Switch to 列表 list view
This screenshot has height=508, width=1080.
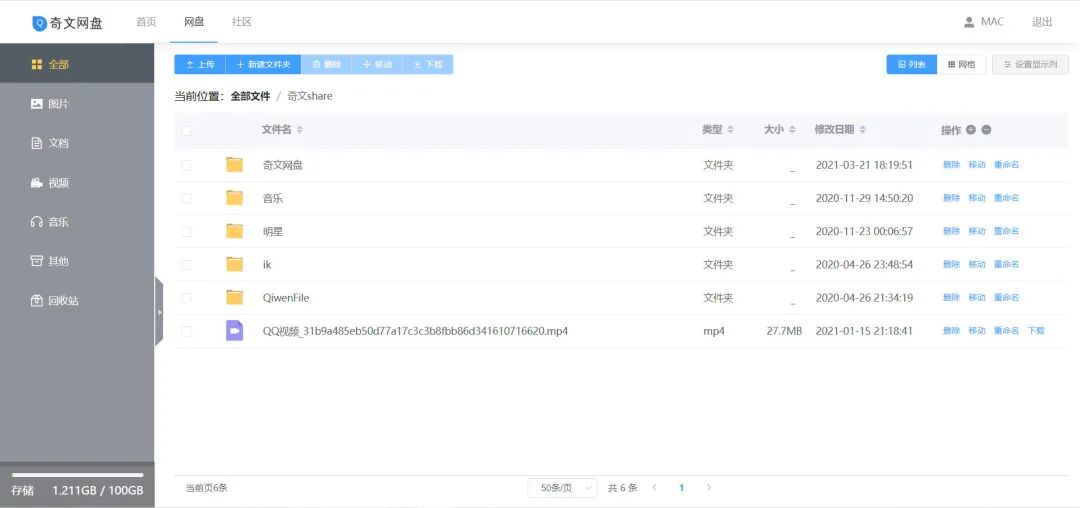[x=911, y=64]
